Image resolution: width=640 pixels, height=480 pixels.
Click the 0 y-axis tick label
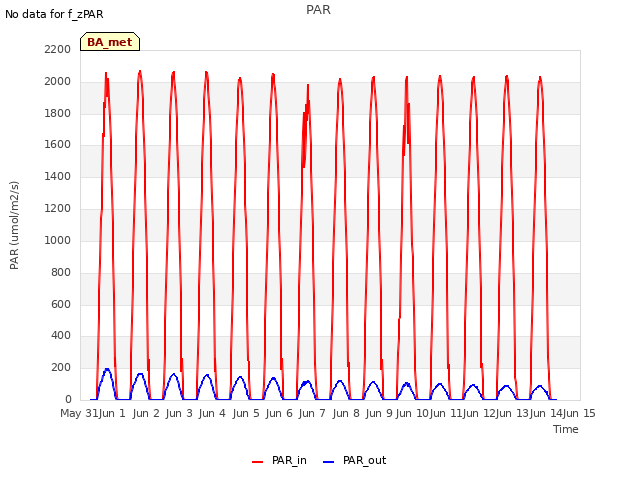coord(68,399)
